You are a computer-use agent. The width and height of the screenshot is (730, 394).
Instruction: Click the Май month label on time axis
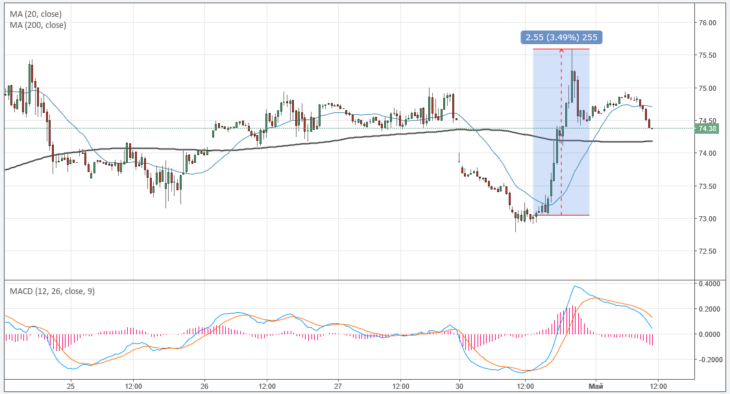click(x=595, y=386)
